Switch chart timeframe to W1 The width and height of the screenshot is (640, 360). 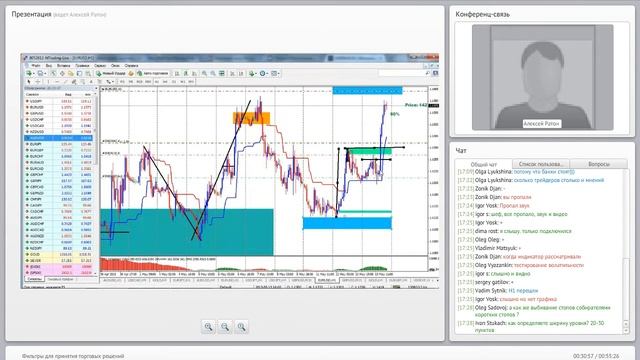pos(182,82)
